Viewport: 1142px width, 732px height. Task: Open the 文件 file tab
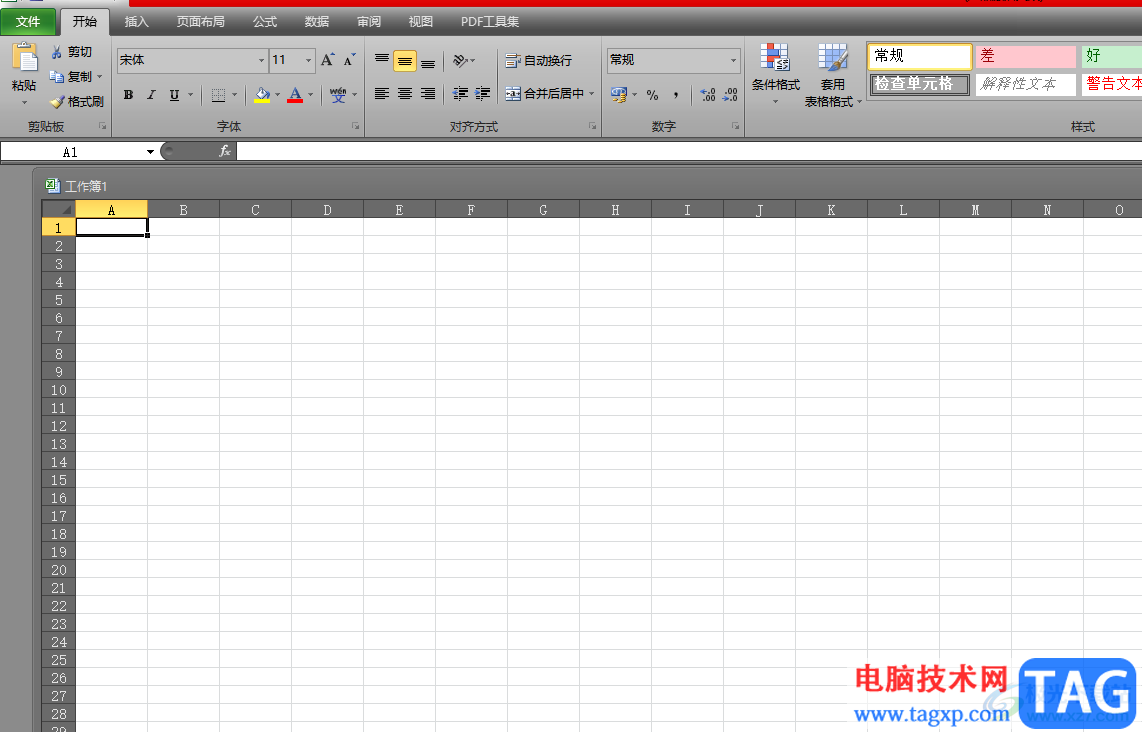[x=28, y=22]
